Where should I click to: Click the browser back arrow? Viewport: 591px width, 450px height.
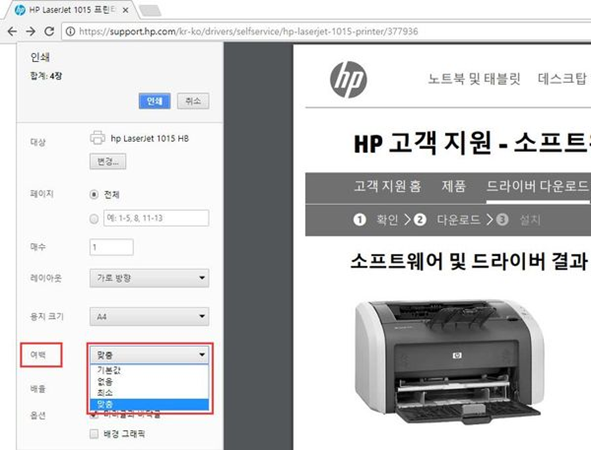(x=12, y=31)
